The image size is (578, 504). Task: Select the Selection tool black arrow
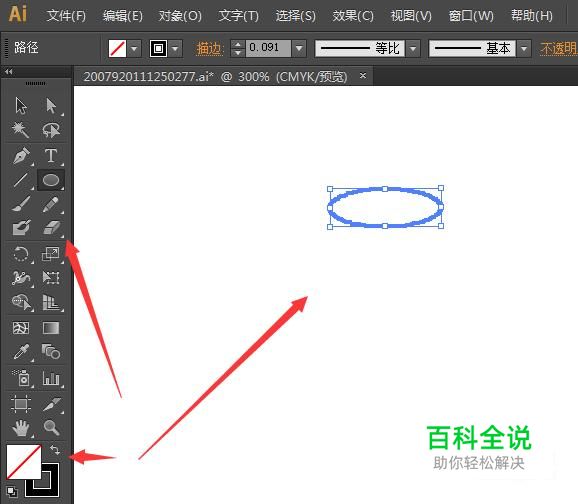[21, 106]
